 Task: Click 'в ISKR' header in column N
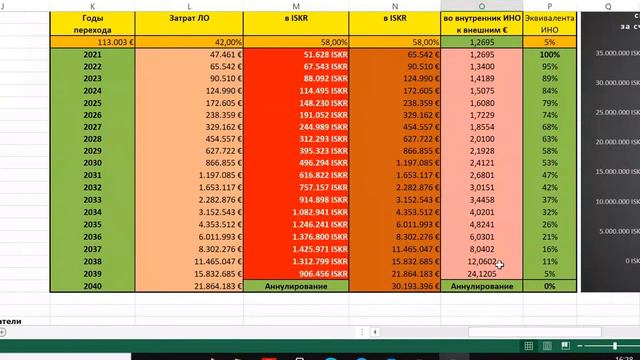[395, 24]
